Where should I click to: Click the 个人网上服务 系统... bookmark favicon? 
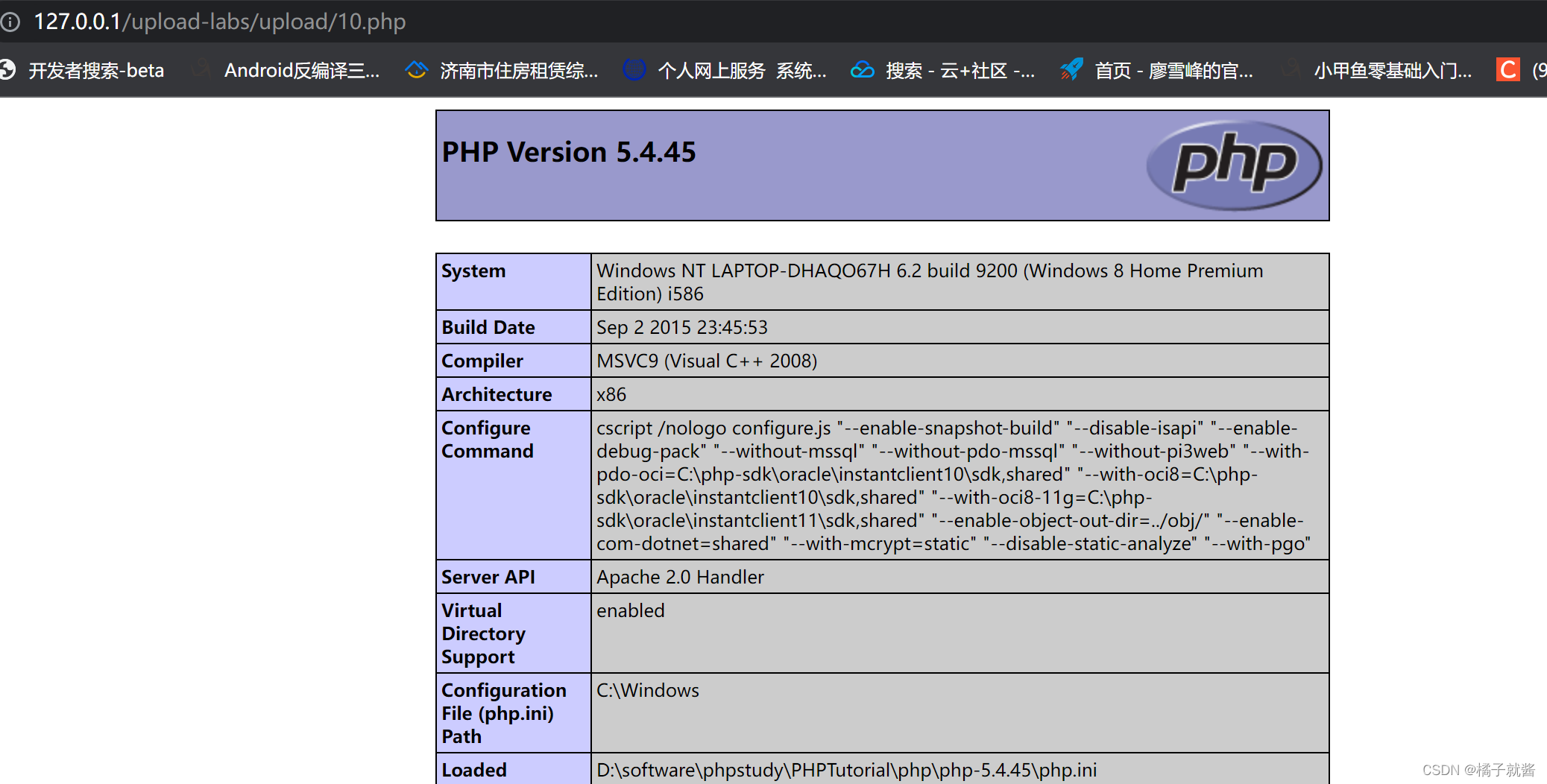click(634, 70)
